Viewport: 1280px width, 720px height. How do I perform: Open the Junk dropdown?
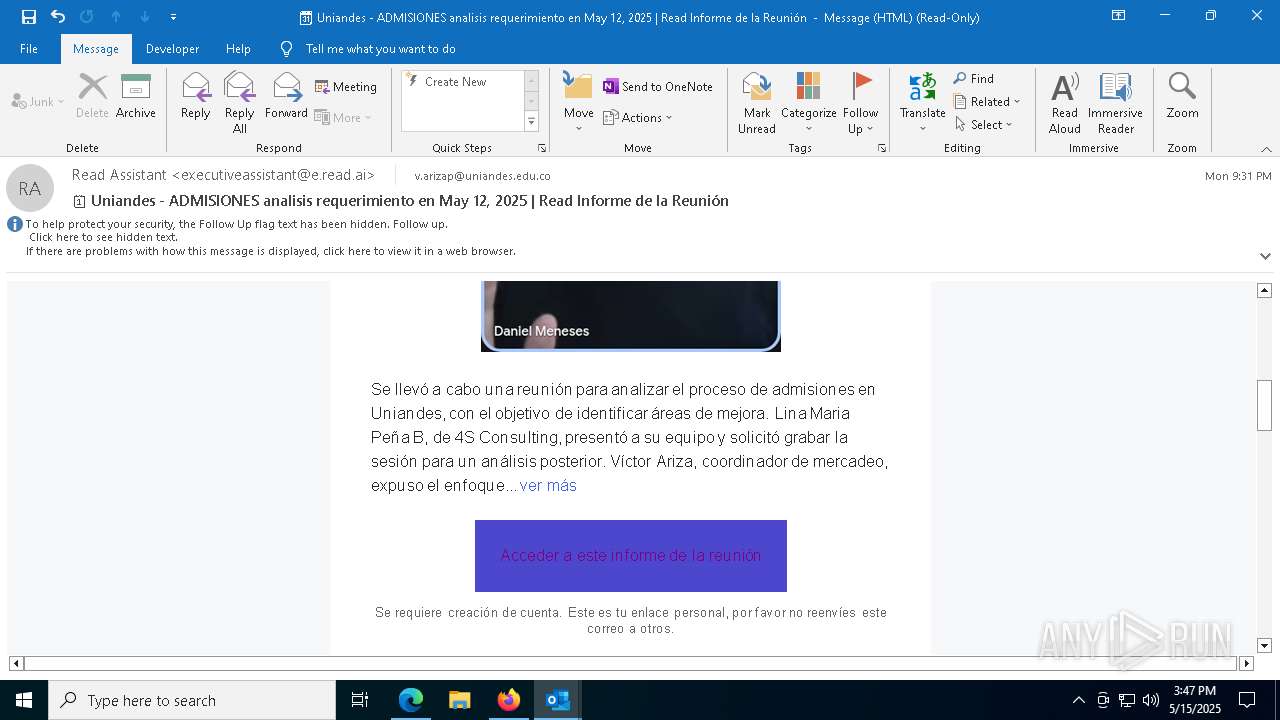38,101
